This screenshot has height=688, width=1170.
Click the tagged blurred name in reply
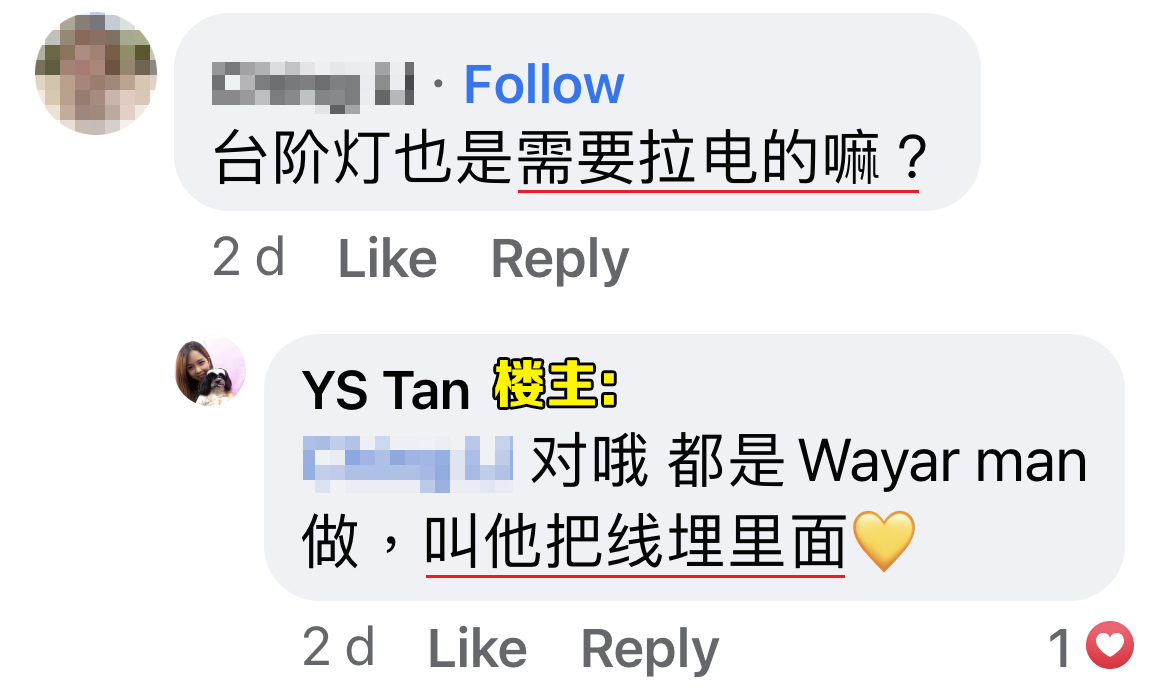pos(407,463)
